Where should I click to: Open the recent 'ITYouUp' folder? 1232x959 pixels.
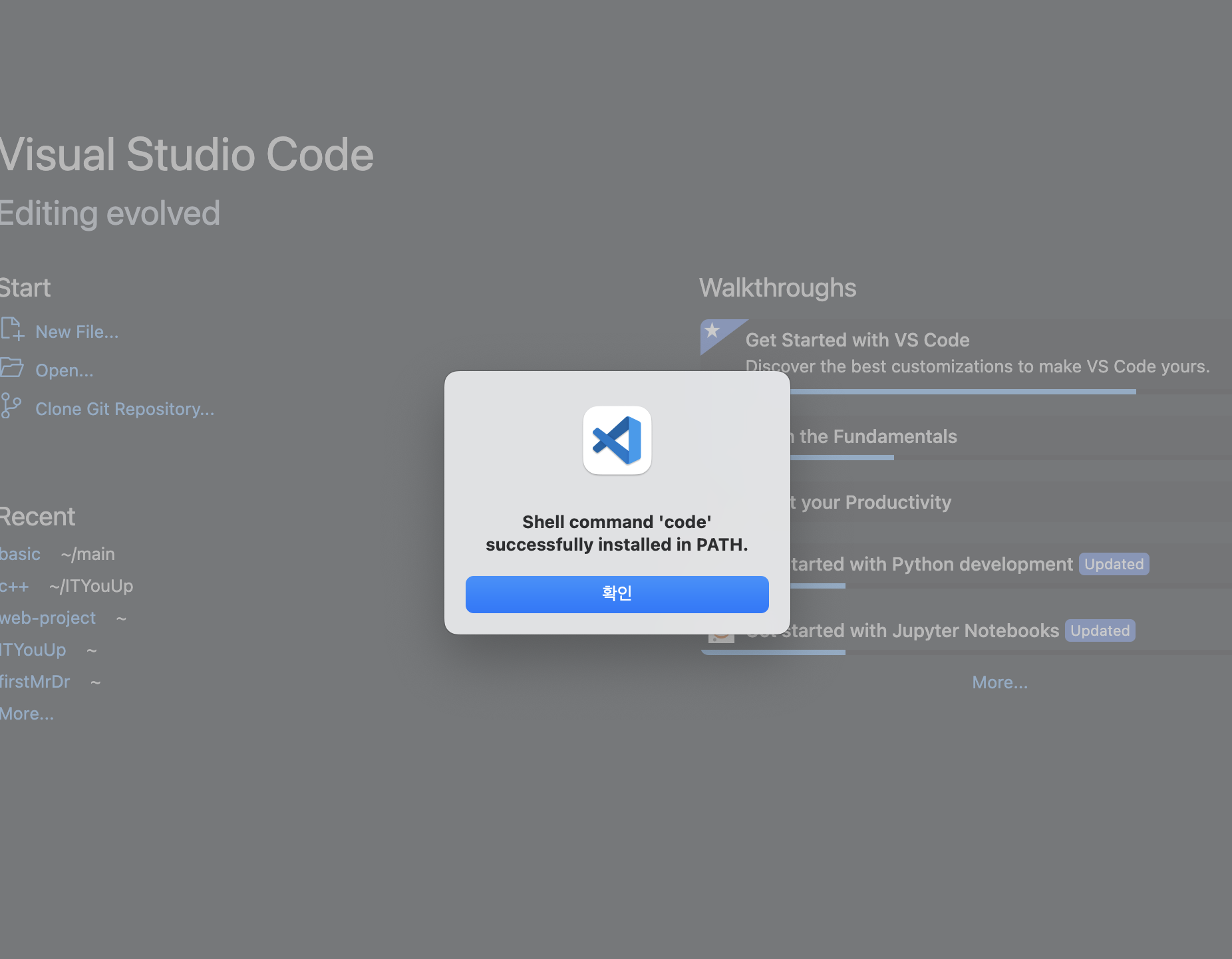(x=33, y=650)
